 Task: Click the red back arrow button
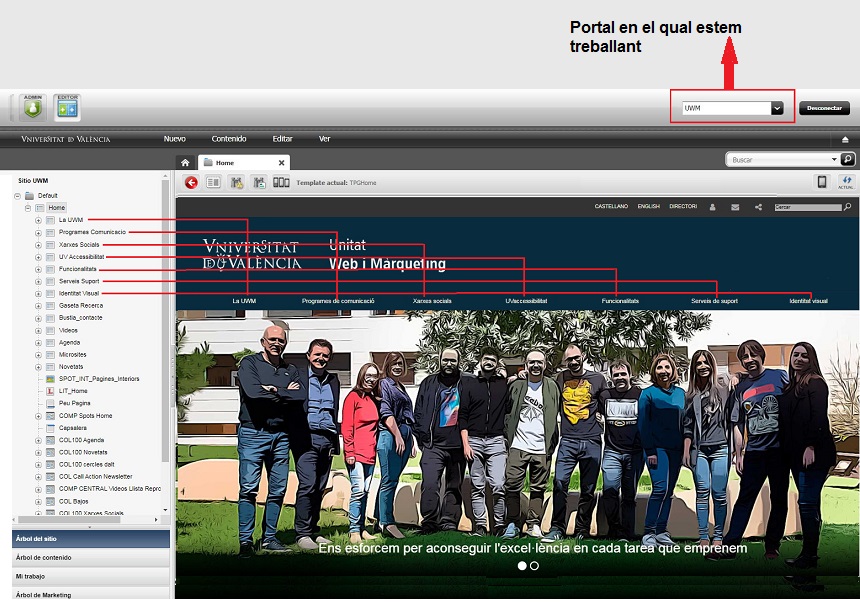coord(191,182)
